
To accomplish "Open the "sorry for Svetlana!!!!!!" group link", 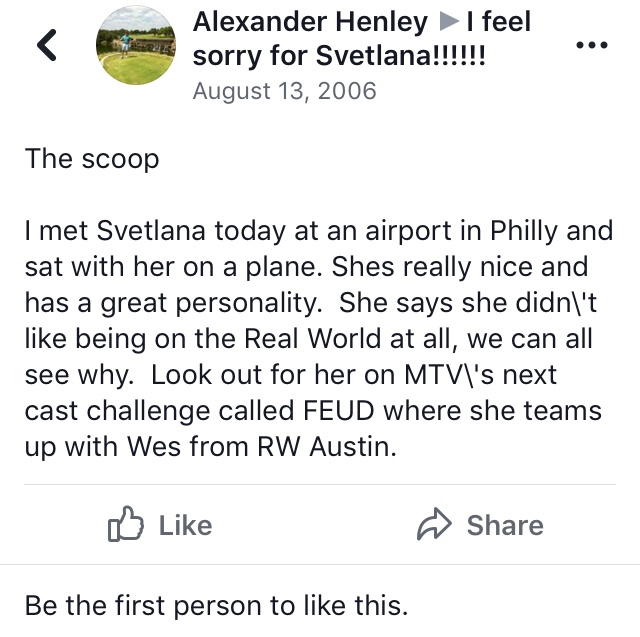I will coord(339,55).
